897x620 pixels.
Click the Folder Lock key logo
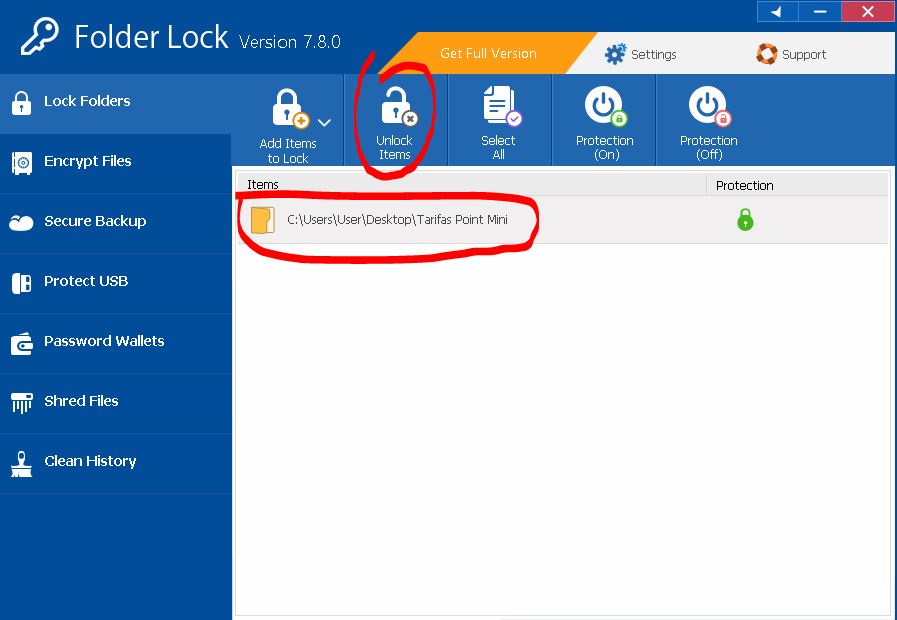[x=38, y=37]
